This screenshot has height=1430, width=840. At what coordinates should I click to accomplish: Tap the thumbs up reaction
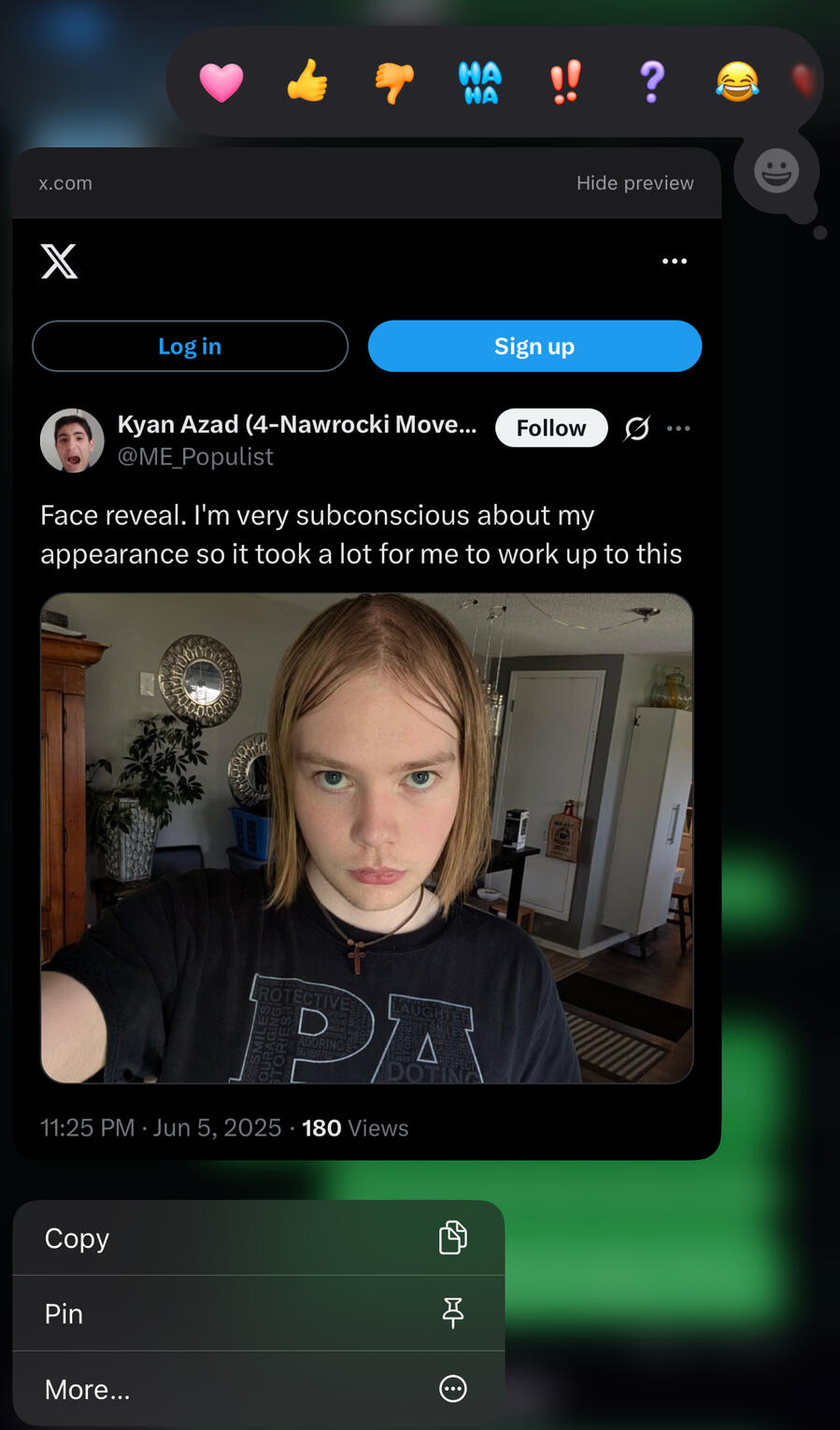click(307, 81)
